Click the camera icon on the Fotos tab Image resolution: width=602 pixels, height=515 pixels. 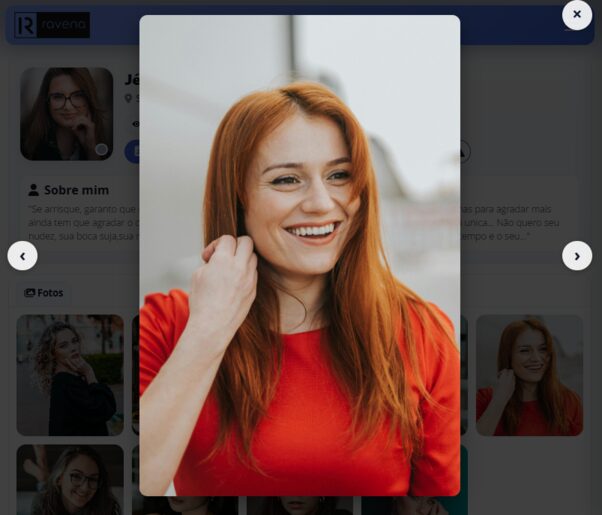click(29, 293)
